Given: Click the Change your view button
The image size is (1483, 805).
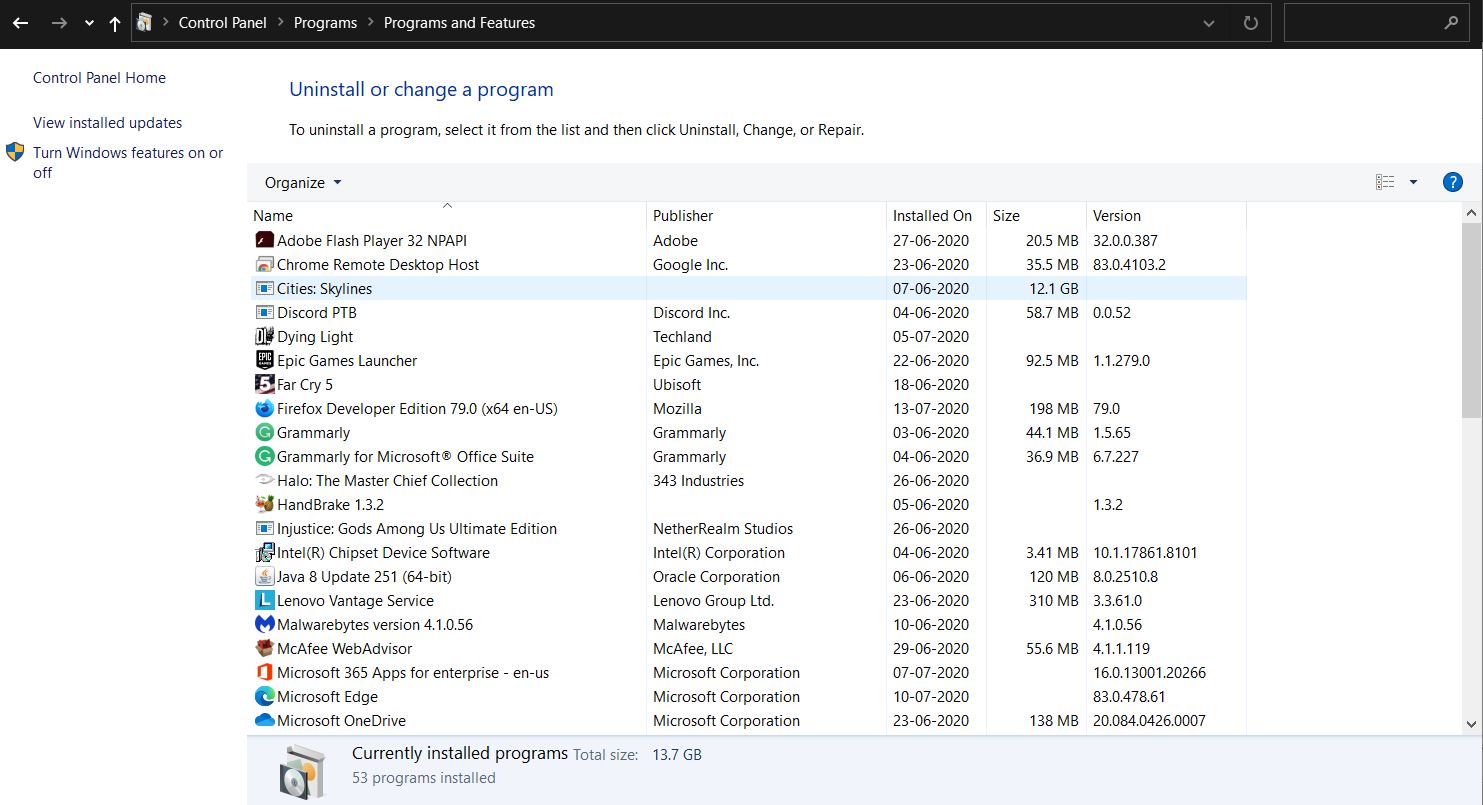Looking at the screenshot, I should click(x=1385, y=182).
